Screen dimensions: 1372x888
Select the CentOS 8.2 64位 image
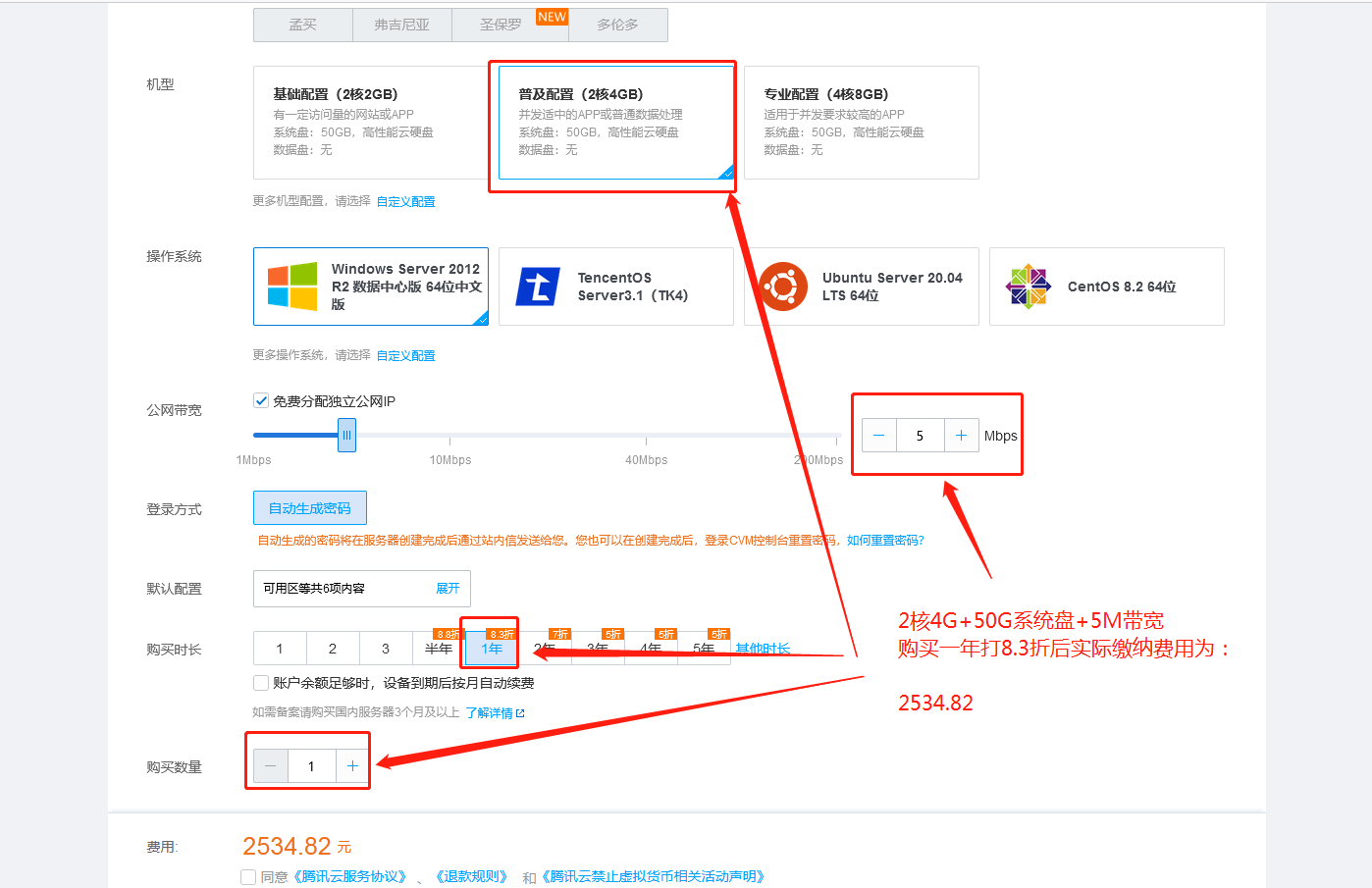point(1106,286)
